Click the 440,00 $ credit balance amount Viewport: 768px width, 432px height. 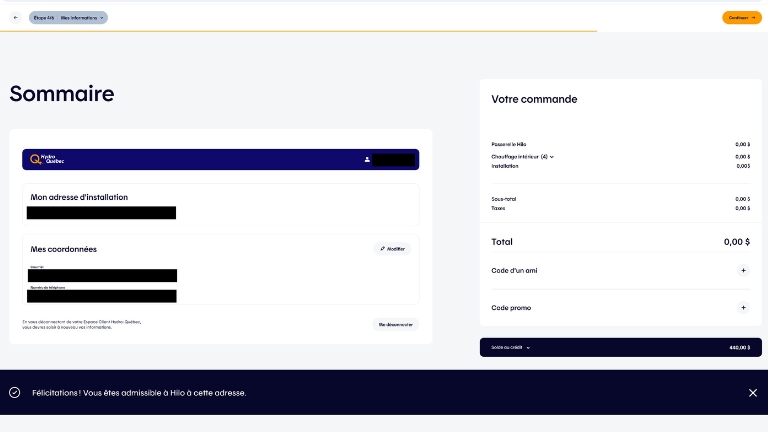740,347
